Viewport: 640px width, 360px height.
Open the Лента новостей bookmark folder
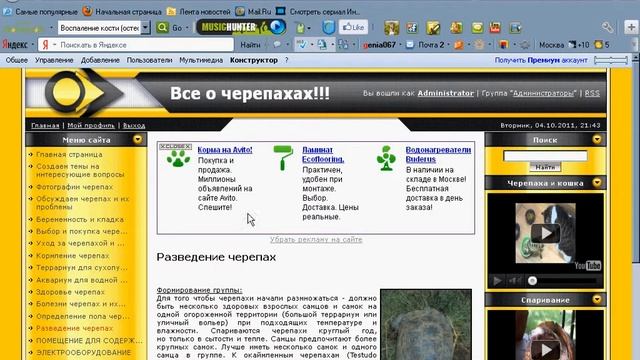(x=199, y=12)
